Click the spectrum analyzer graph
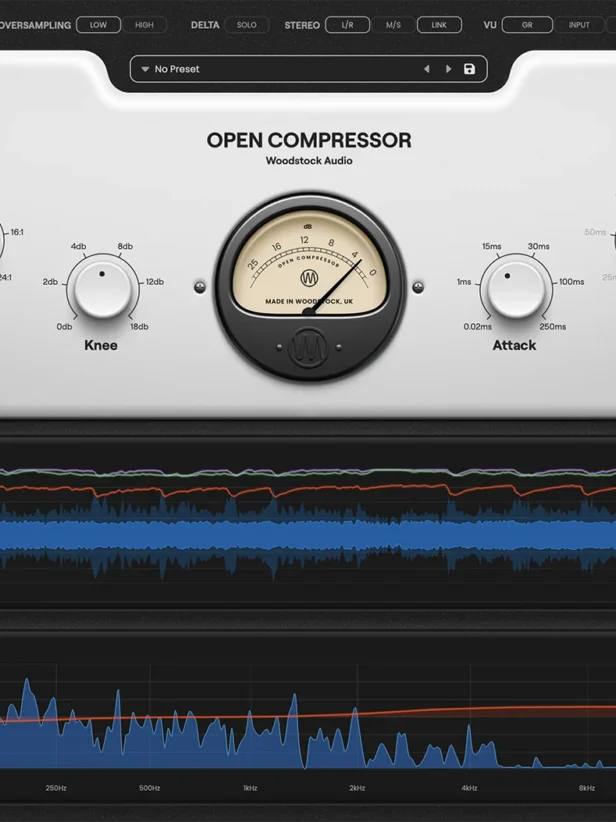 pyautogui.click(x=308, y=718)
